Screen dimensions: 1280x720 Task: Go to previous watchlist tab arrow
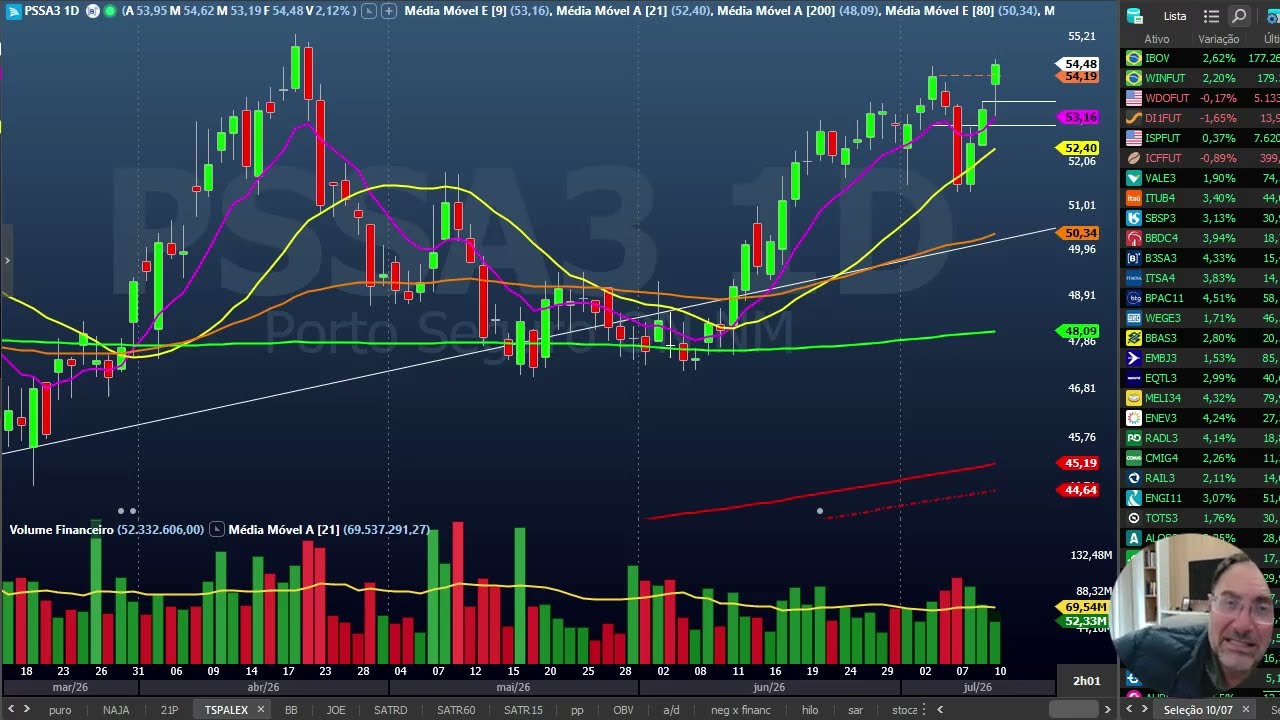pos(1130,710)
